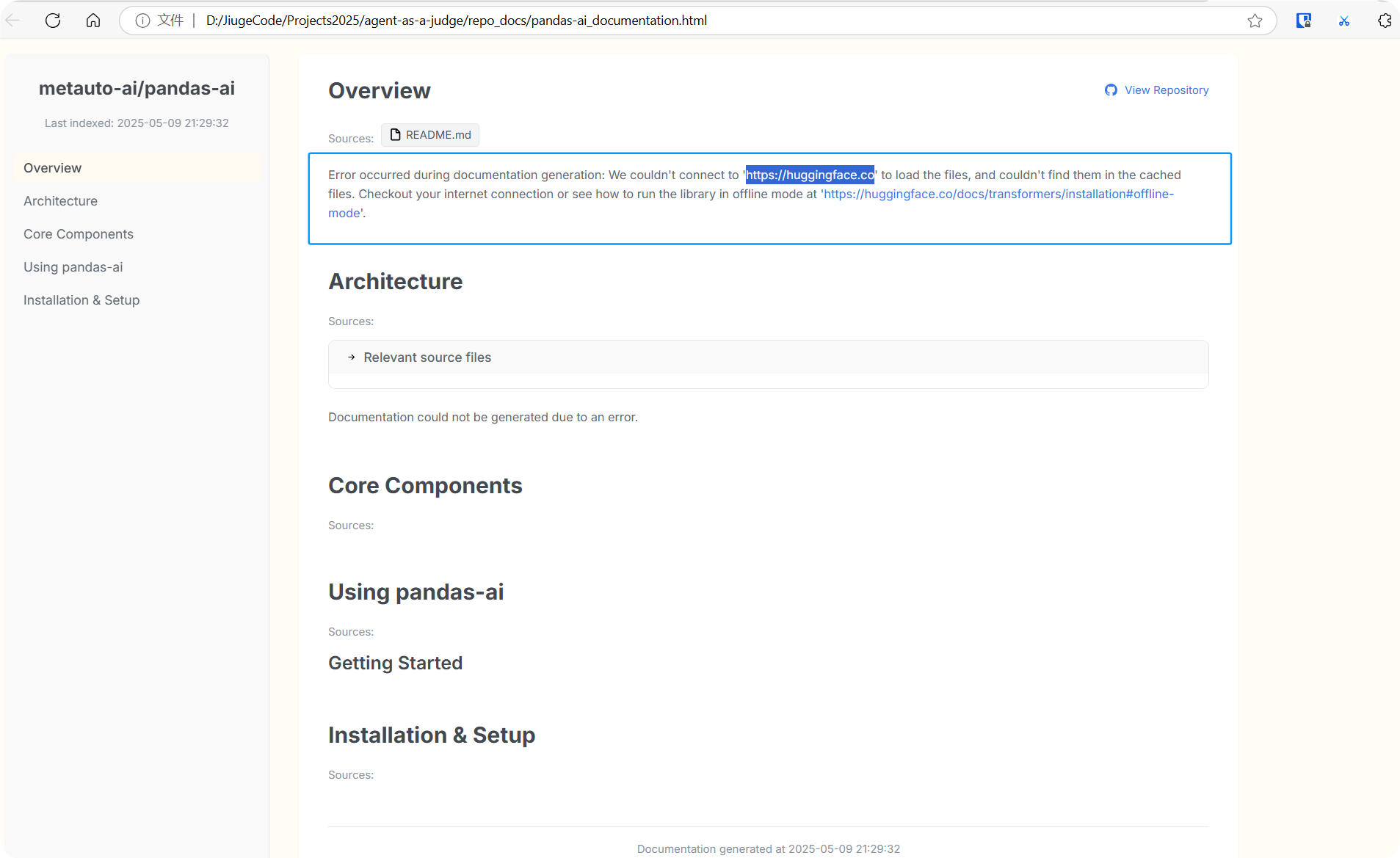
Task: Click the Using pandas-ai section heading
Action: click(x=416, y=592)
